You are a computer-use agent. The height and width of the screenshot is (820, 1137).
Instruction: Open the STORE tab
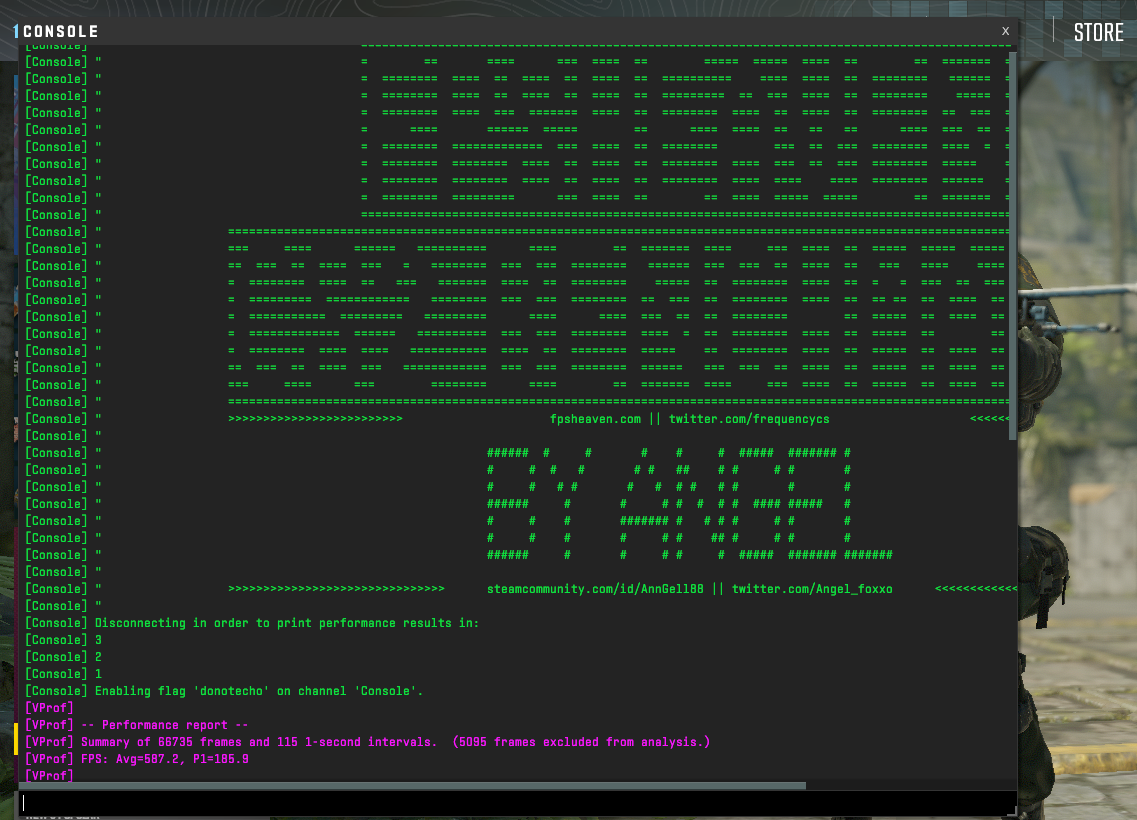pyautogui.click(x=1098, y=32)
